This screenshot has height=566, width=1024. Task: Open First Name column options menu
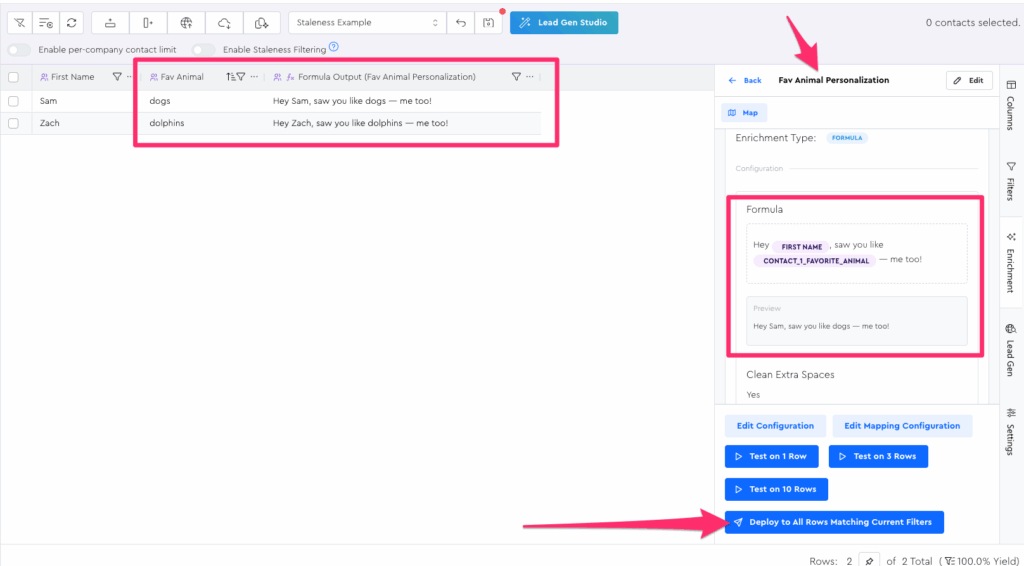(130, 76)
